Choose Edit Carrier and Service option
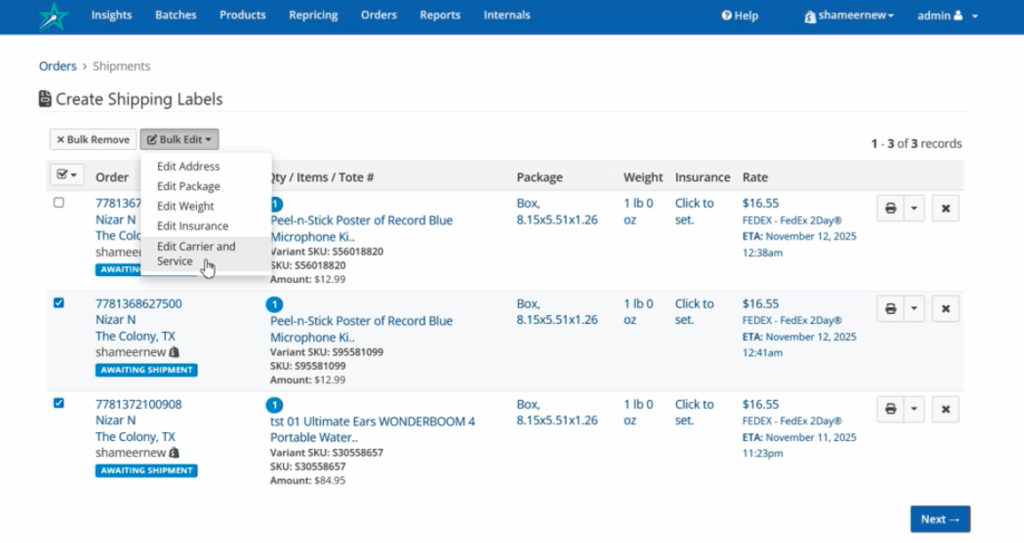Screen dimensions: 1024x543 point(196,254)
